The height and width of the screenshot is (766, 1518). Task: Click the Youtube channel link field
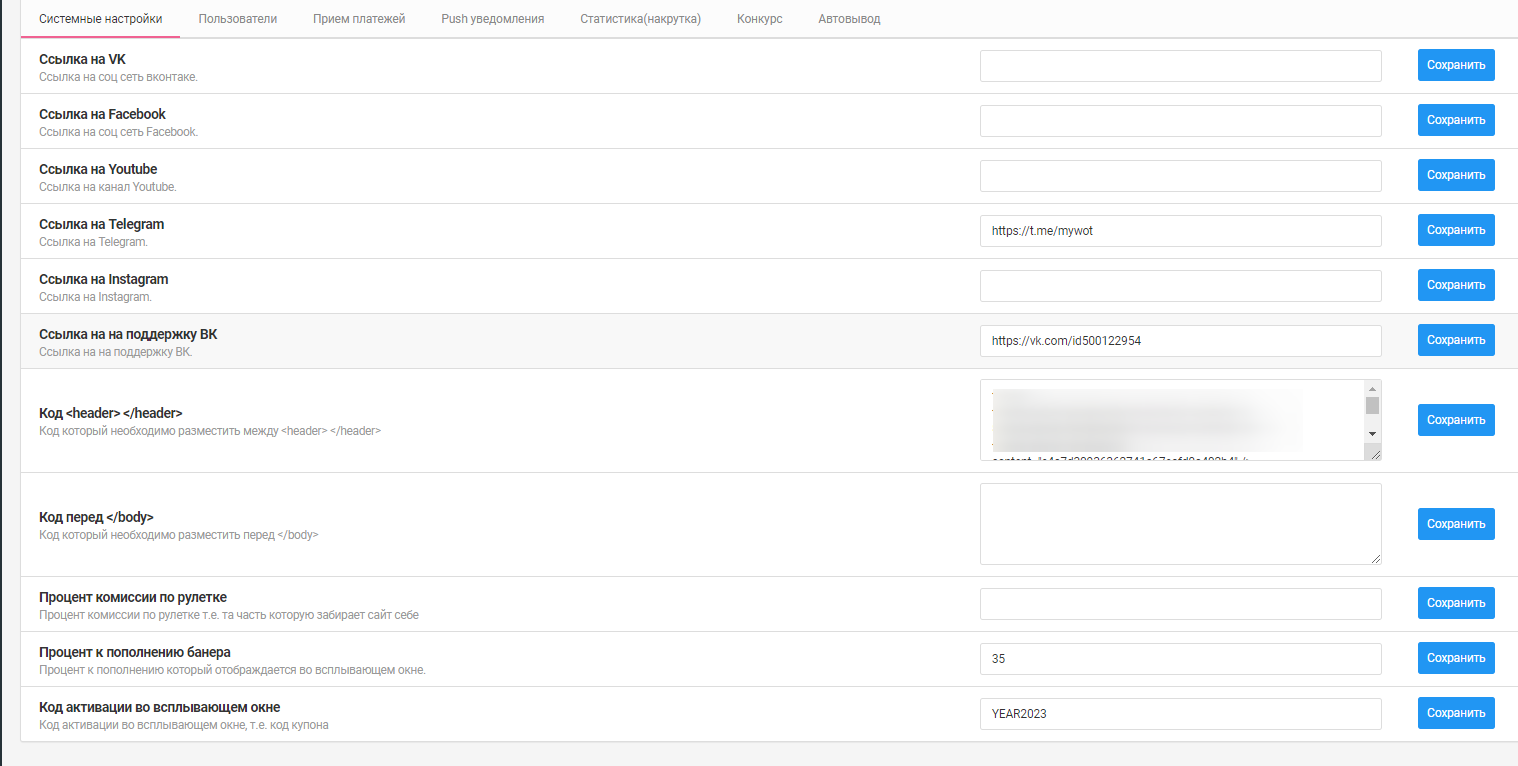pos(1180,176)
